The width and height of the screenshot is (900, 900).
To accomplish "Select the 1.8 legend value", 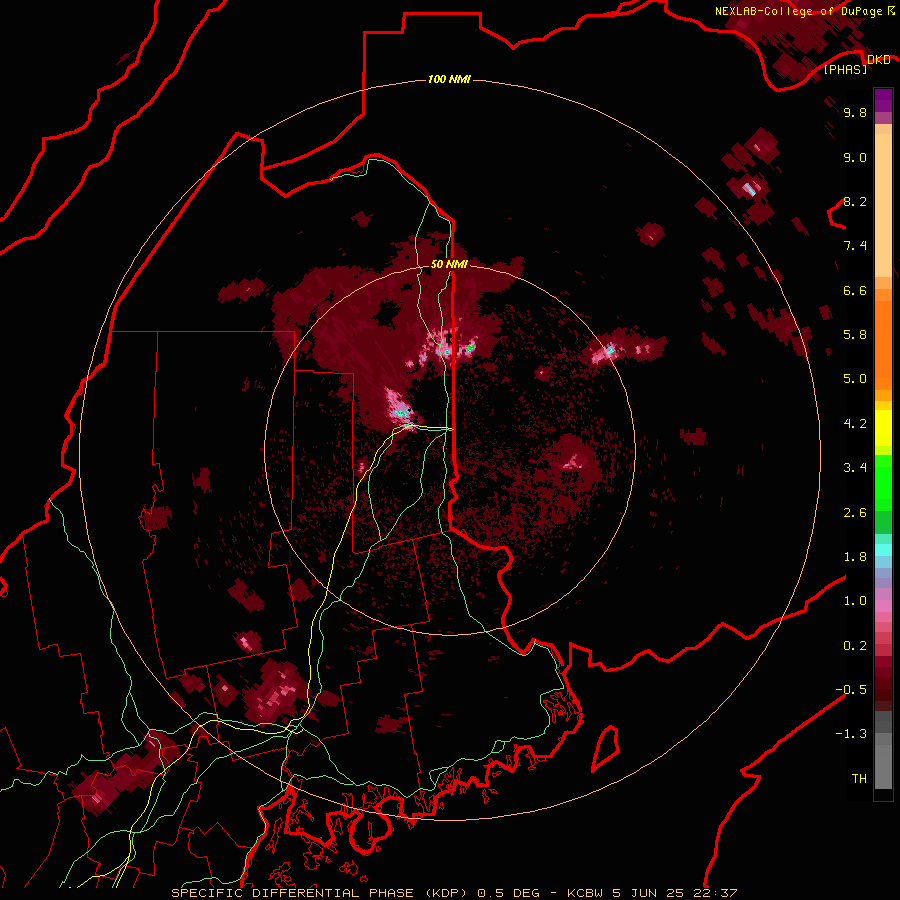I will (855, 556).
